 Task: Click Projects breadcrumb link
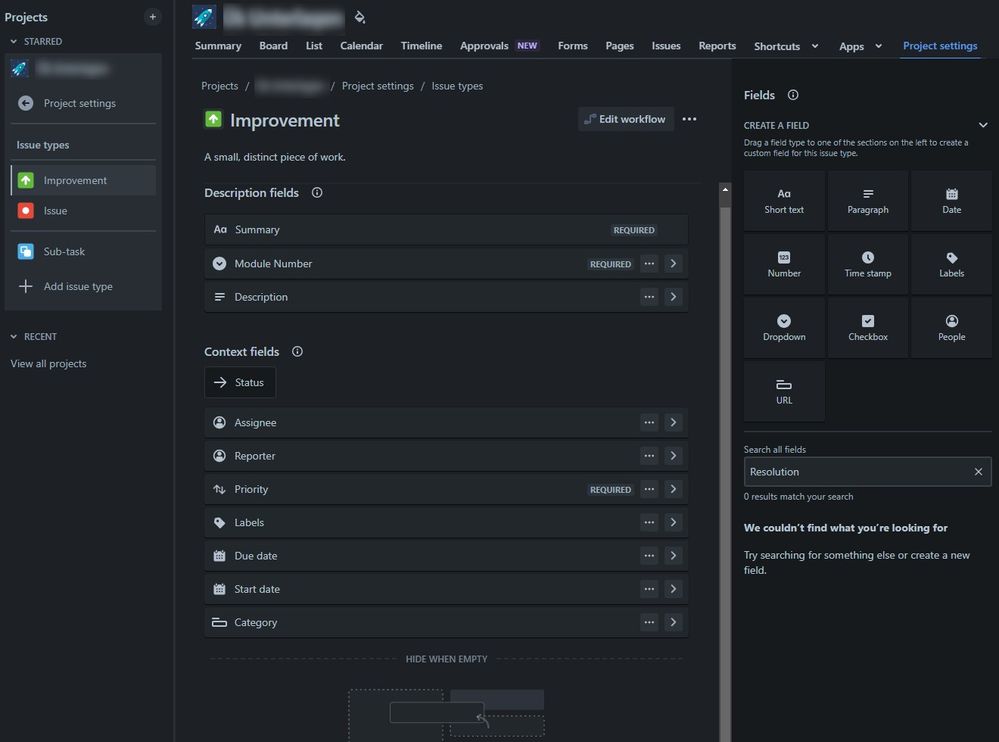[x=220, y=86]
